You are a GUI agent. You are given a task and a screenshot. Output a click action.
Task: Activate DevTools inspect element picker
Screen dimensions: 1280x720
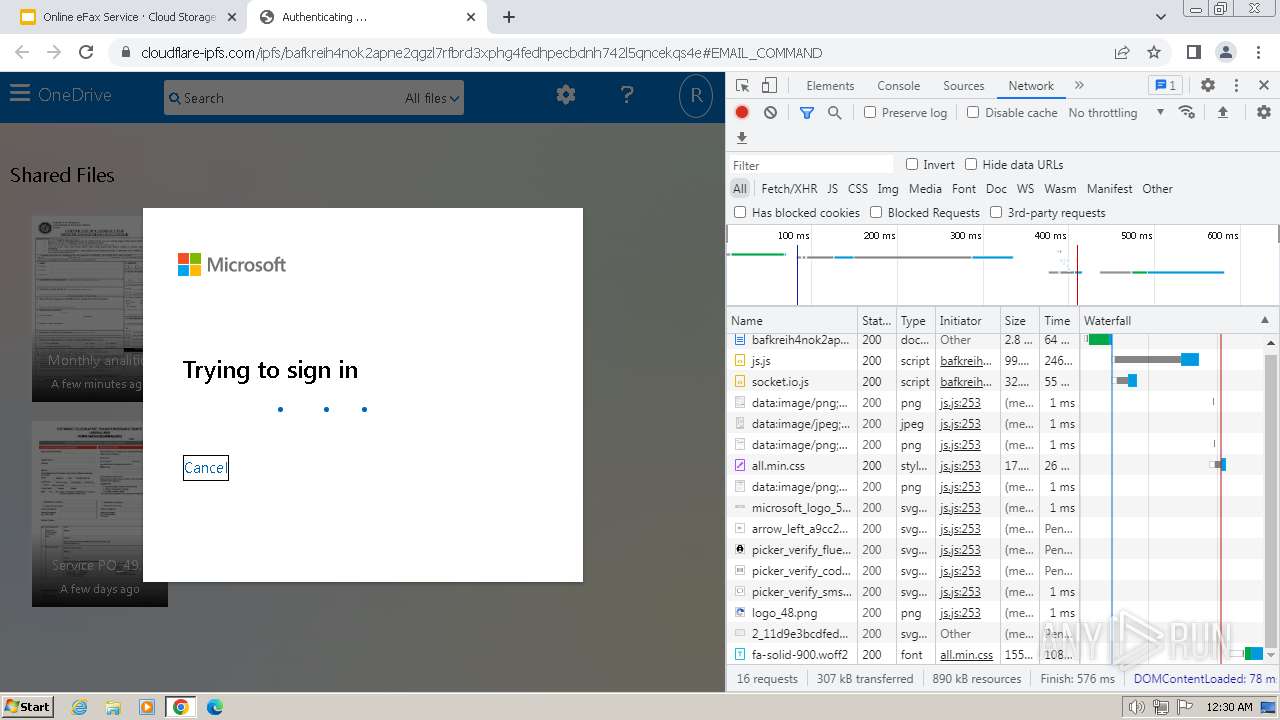[742, 86]
